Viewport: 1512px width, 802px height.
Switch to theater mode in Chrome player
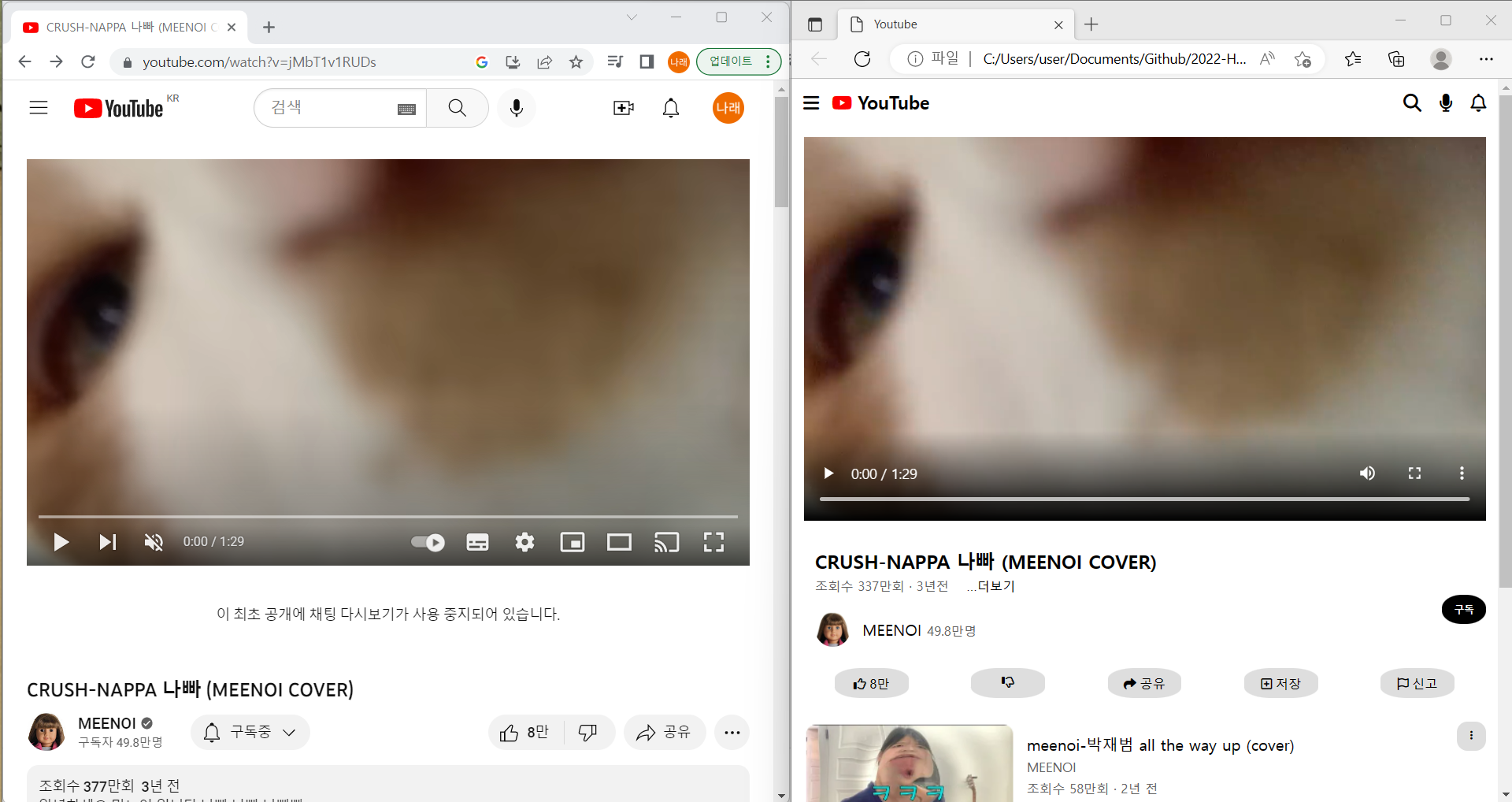[619, 542]
